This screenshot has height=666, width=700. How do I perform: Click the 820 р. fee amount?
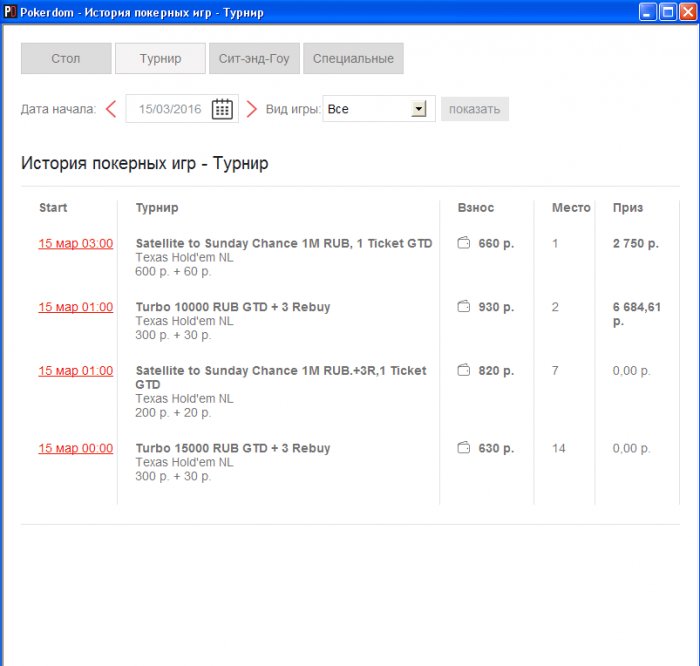pyautogui.click(x=496, y=371)
